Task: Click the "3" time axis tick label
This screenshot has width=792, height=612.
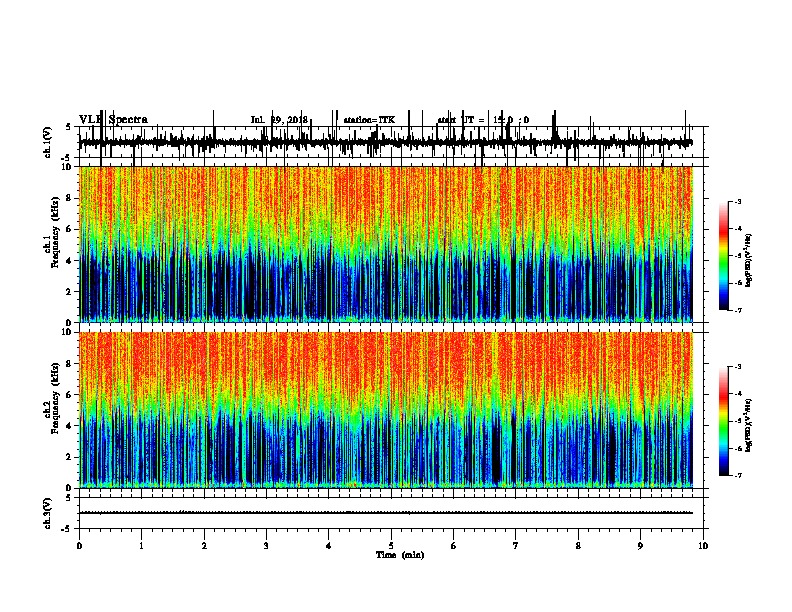Action: 266,546
